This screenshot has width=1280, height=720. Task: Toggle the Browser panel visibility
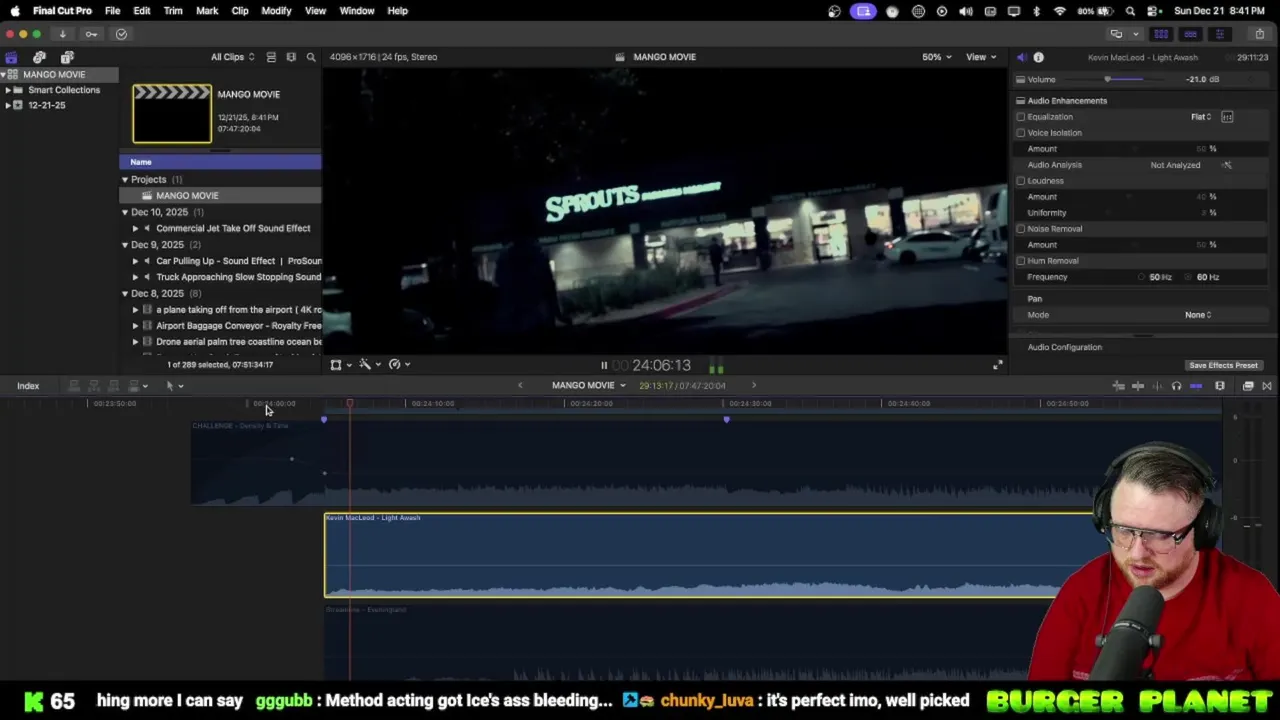pos(1161,34)
